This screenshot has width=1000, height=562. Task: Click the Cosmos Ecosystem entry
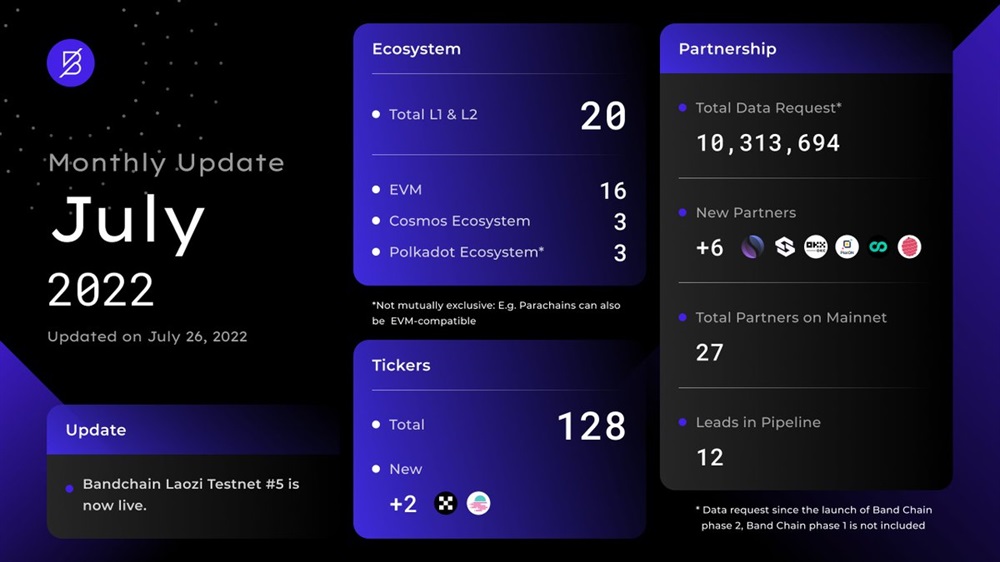coord(459,221)
